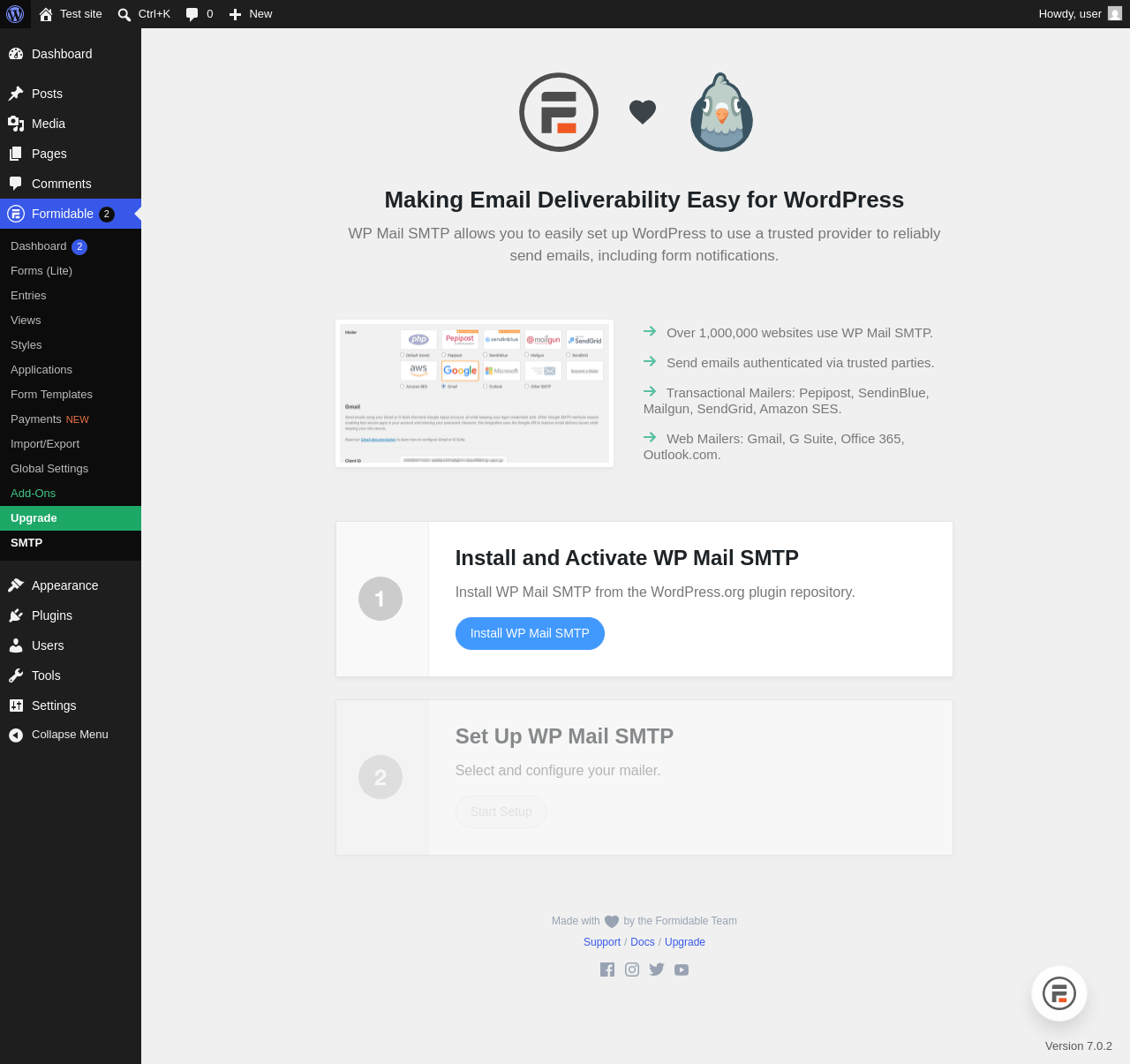Click the Test site home icon
Screen dimensions: 1130x1064
[46, 14]
